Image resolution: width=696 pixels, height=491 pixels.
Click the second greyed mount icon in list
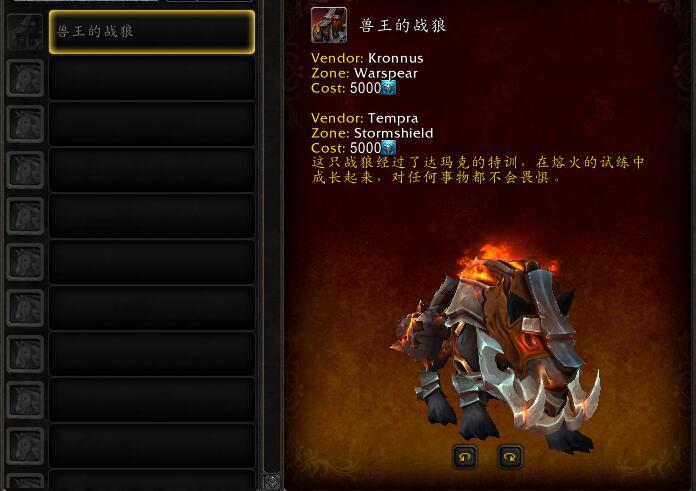coord(25,124)
